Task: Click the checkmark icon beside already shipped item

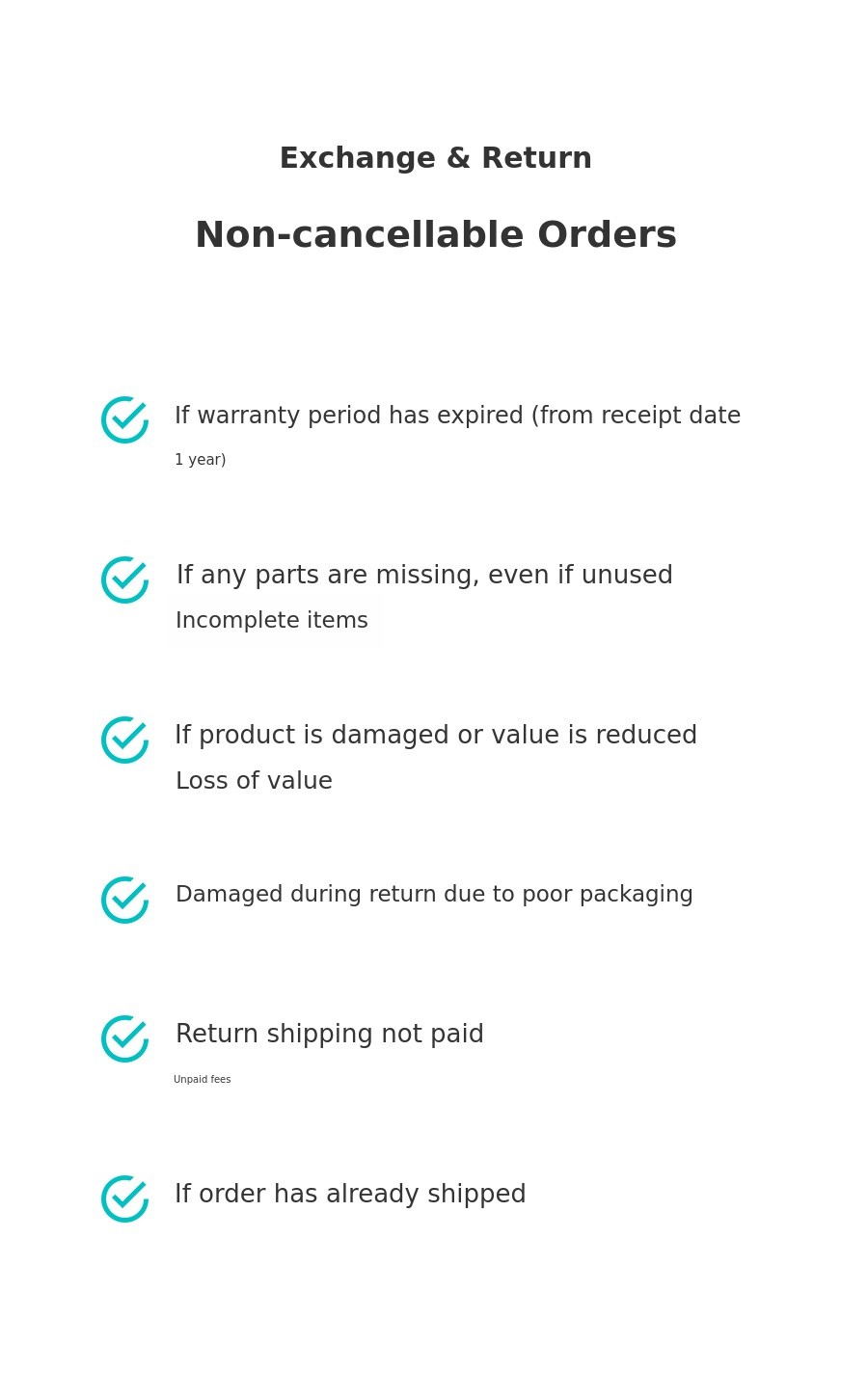Action: (124, 1198)
